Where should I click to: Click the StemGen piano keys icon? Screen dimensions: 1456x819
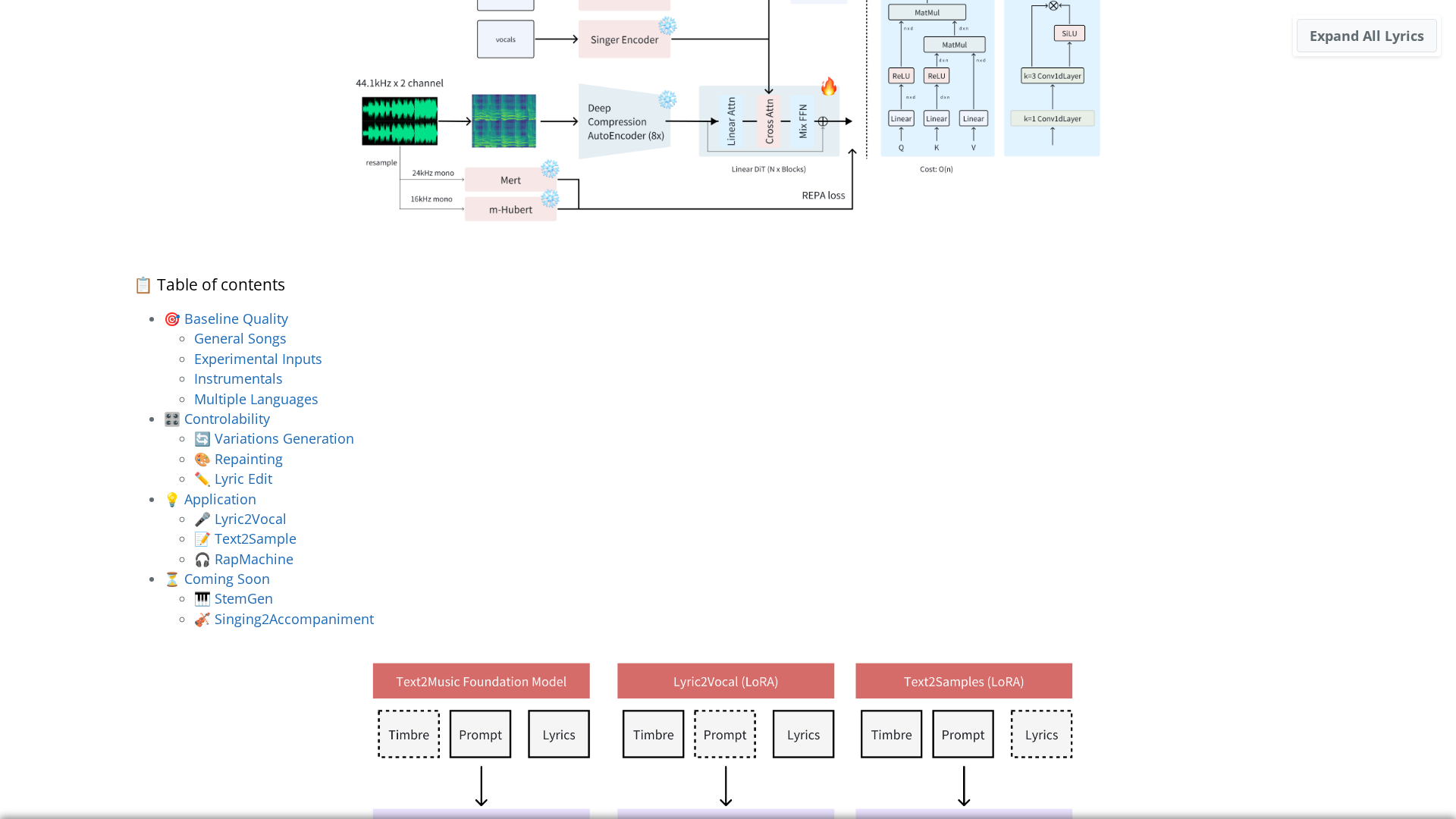pos(202,599)
